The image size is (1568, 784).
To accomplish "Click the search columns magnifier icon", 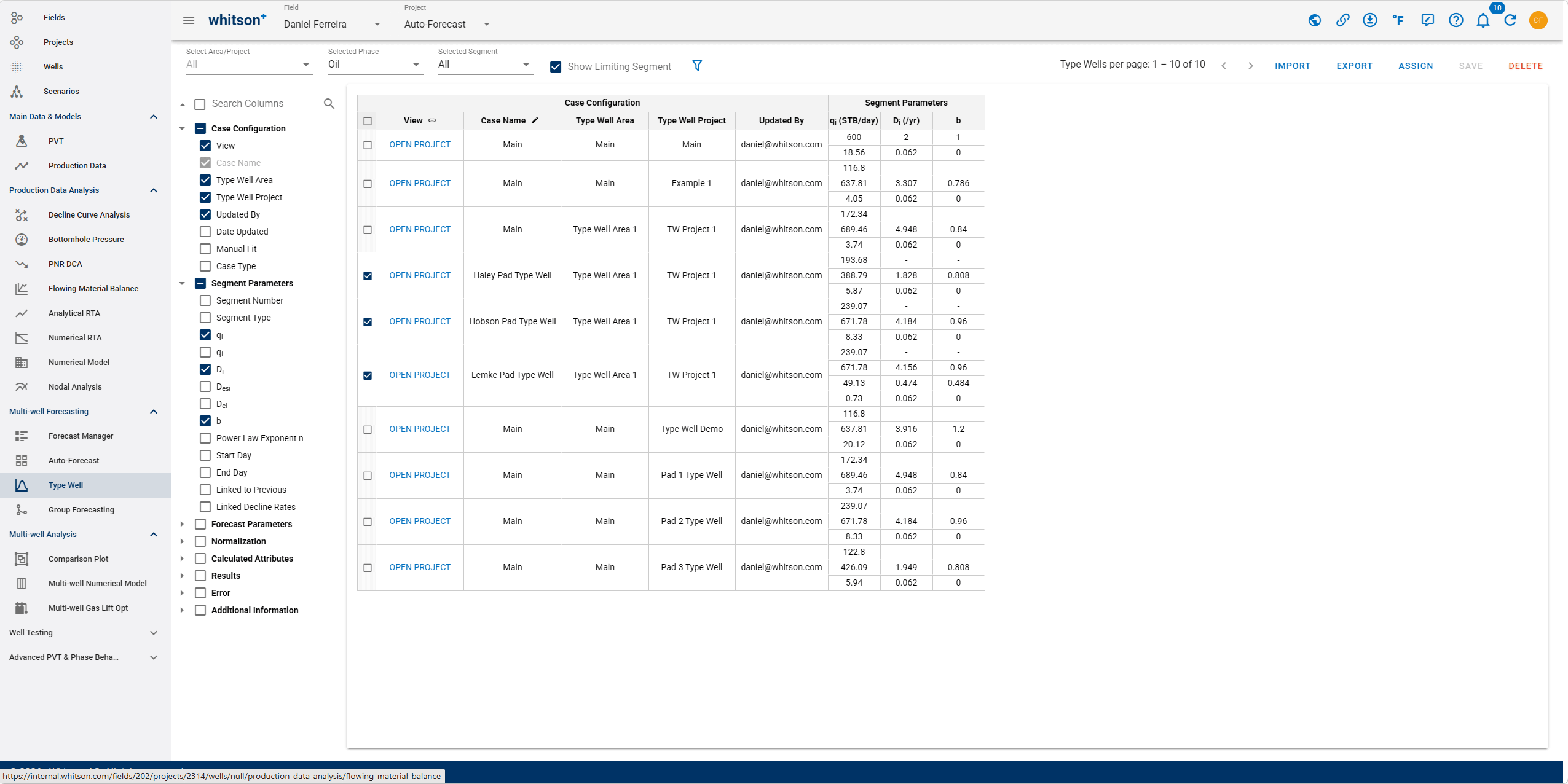I will pyautogui.click(x=329, y=104).
